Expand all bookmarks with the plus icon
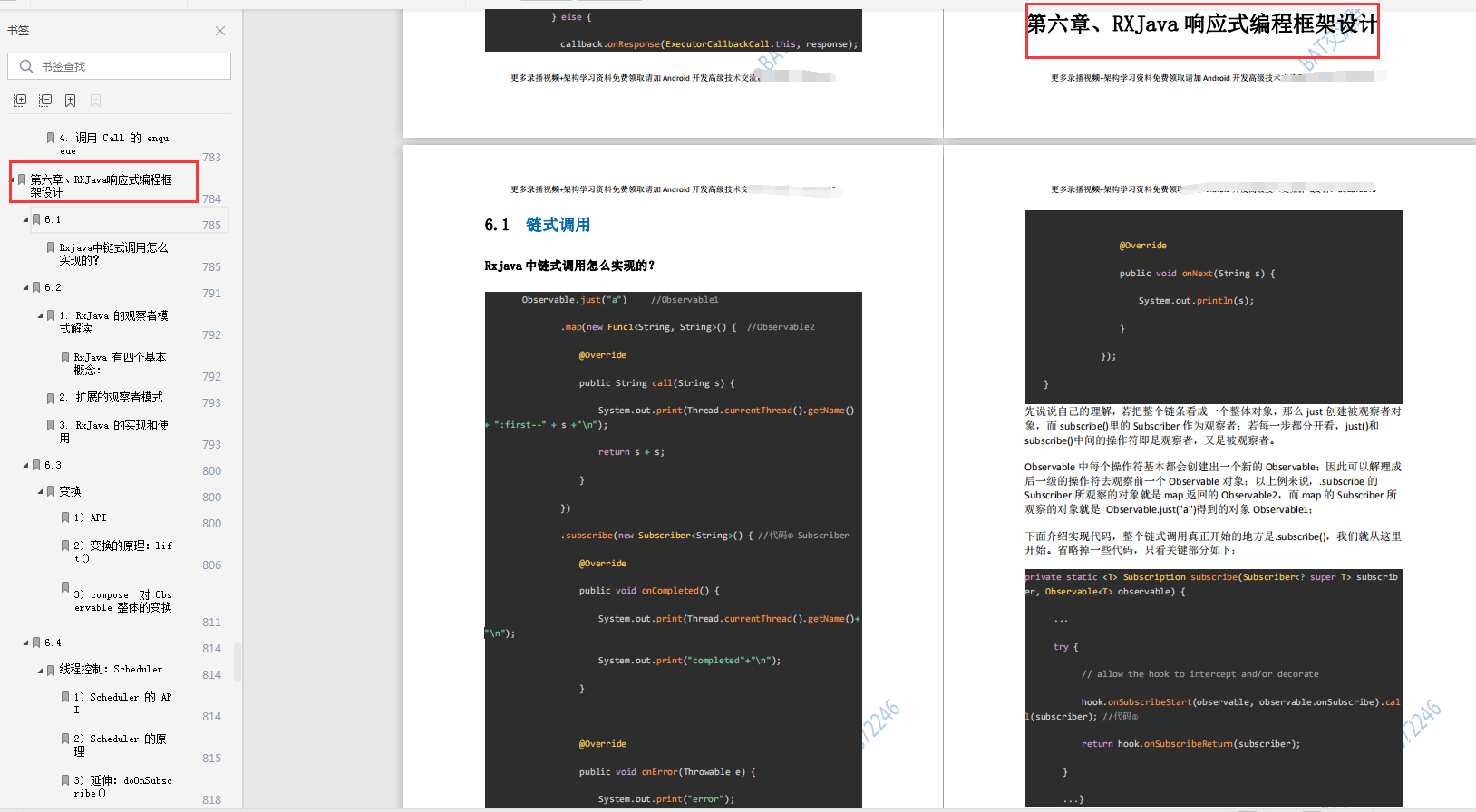The width and height of the screenshot is (1476, 812). [20, 101]
